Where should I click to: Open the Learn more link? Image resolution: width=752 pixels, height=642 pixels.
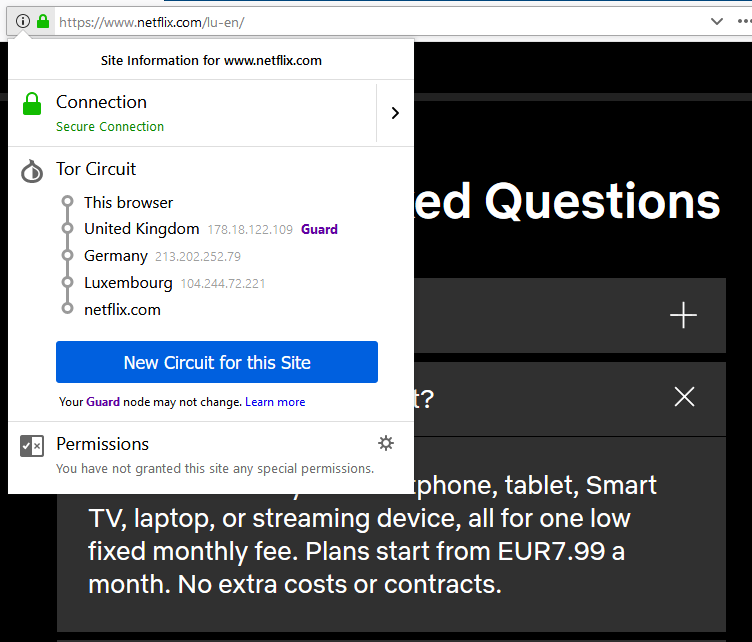tap(275, 402)
